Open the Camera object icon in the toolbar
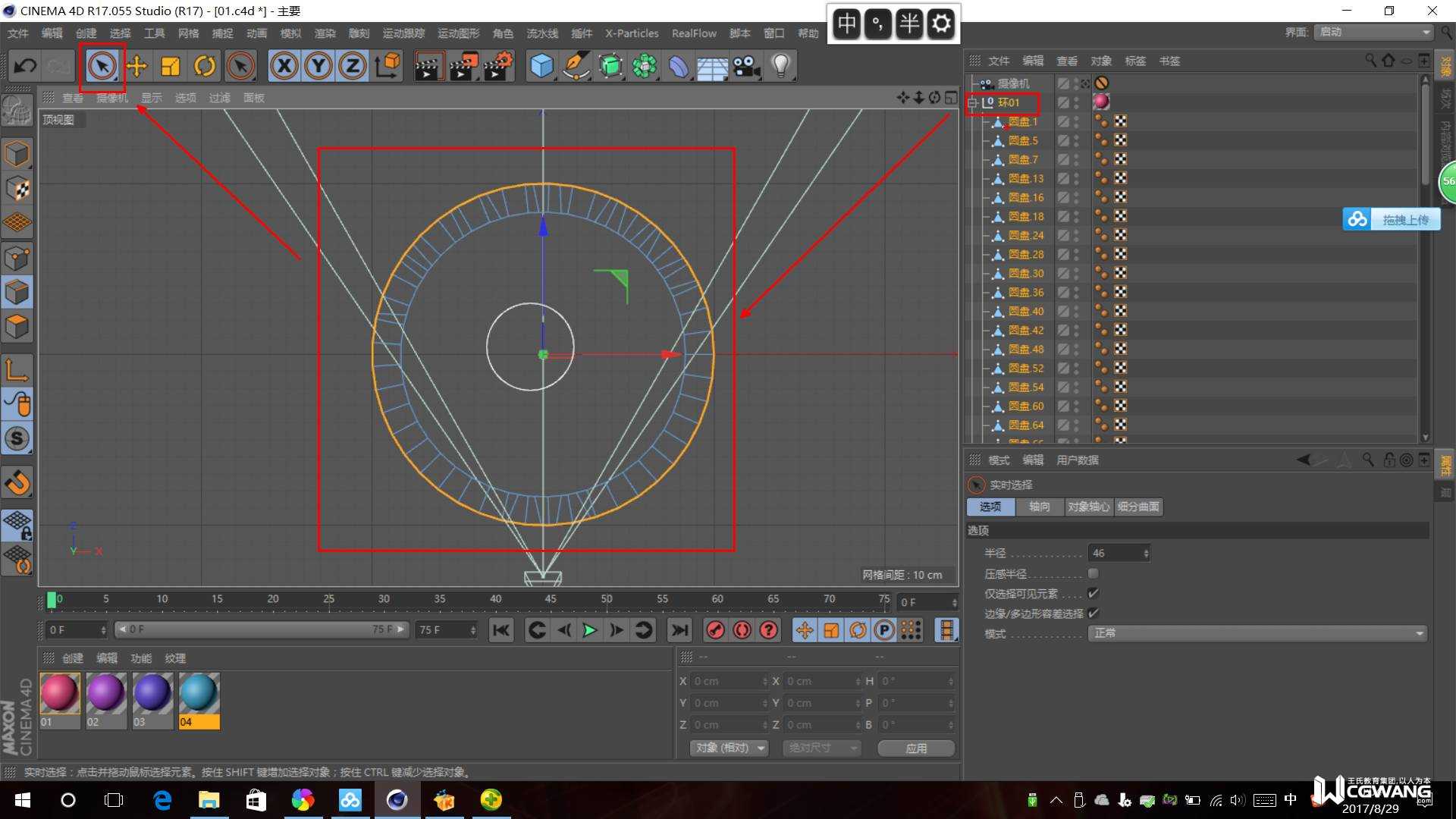1456x819 pixels. click(x=746, y=66)
